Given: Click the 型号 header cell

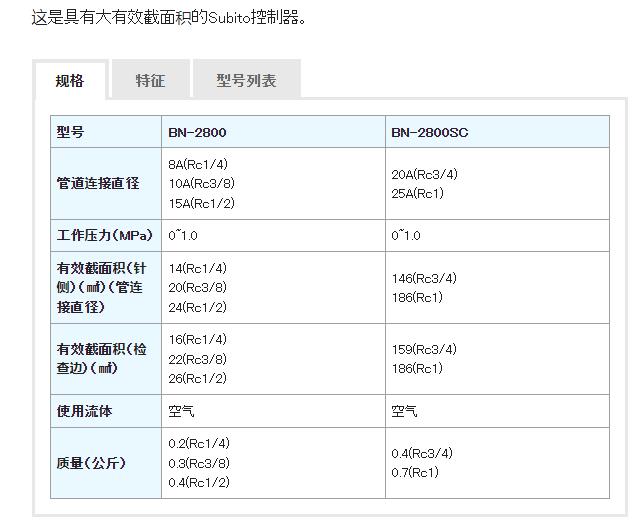Looking at the screenshot, I should [x=71, y=132].
